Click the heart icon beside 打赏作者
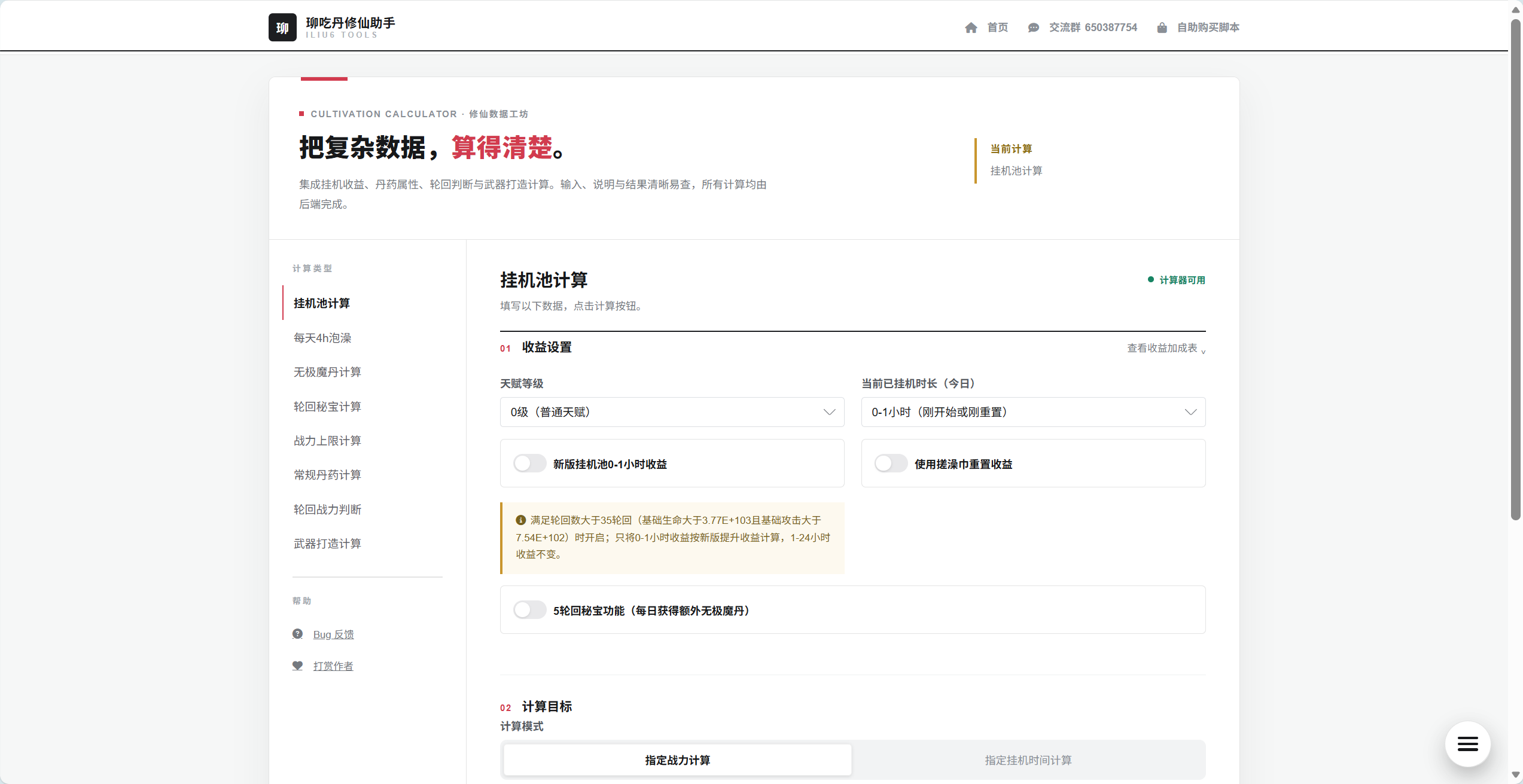This screenshot has height=784, width=1523. point(297,666)
